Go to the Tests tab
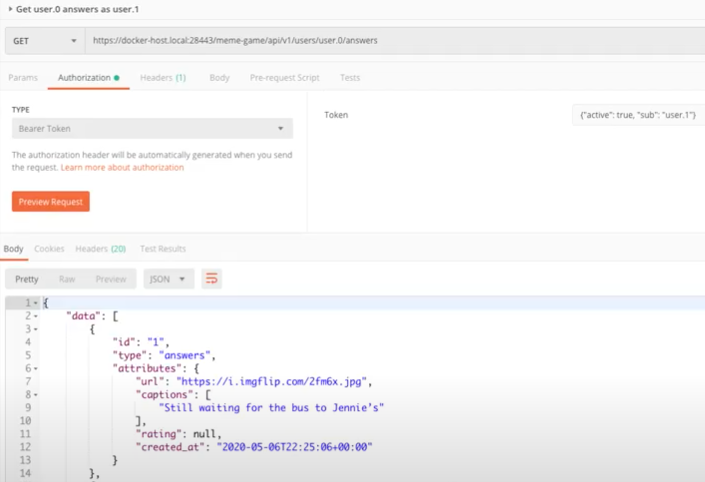This screenshot has height=482, width=705. [350, 77]
